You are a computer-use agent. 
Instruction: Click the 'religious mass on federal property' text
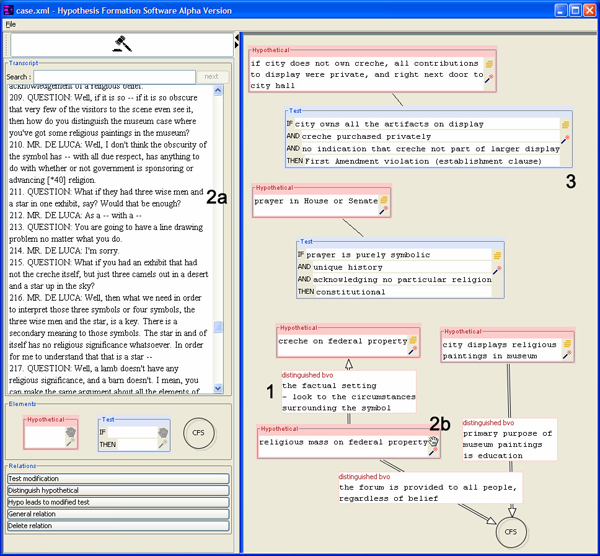(343, 442)
